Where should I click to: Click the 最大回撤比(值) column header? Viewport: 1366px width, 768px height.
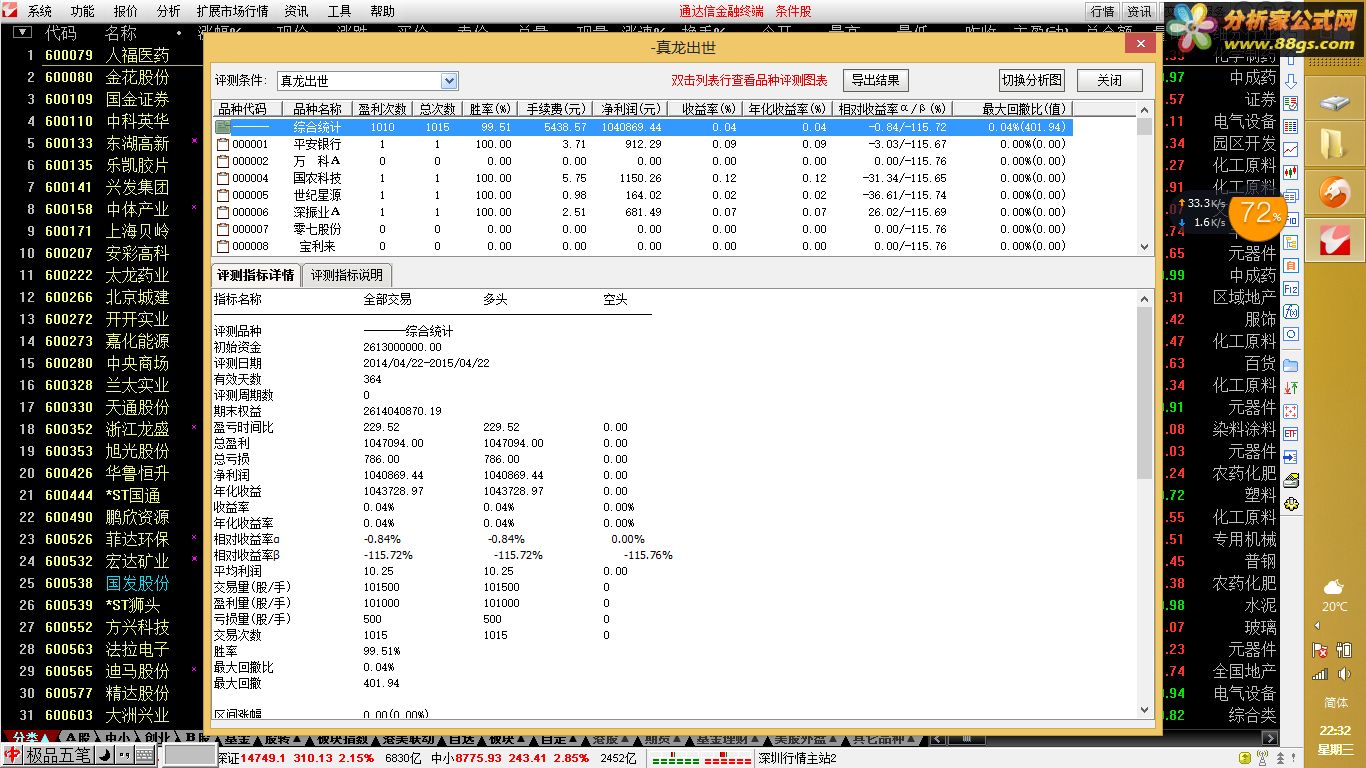coord(1011,109)
